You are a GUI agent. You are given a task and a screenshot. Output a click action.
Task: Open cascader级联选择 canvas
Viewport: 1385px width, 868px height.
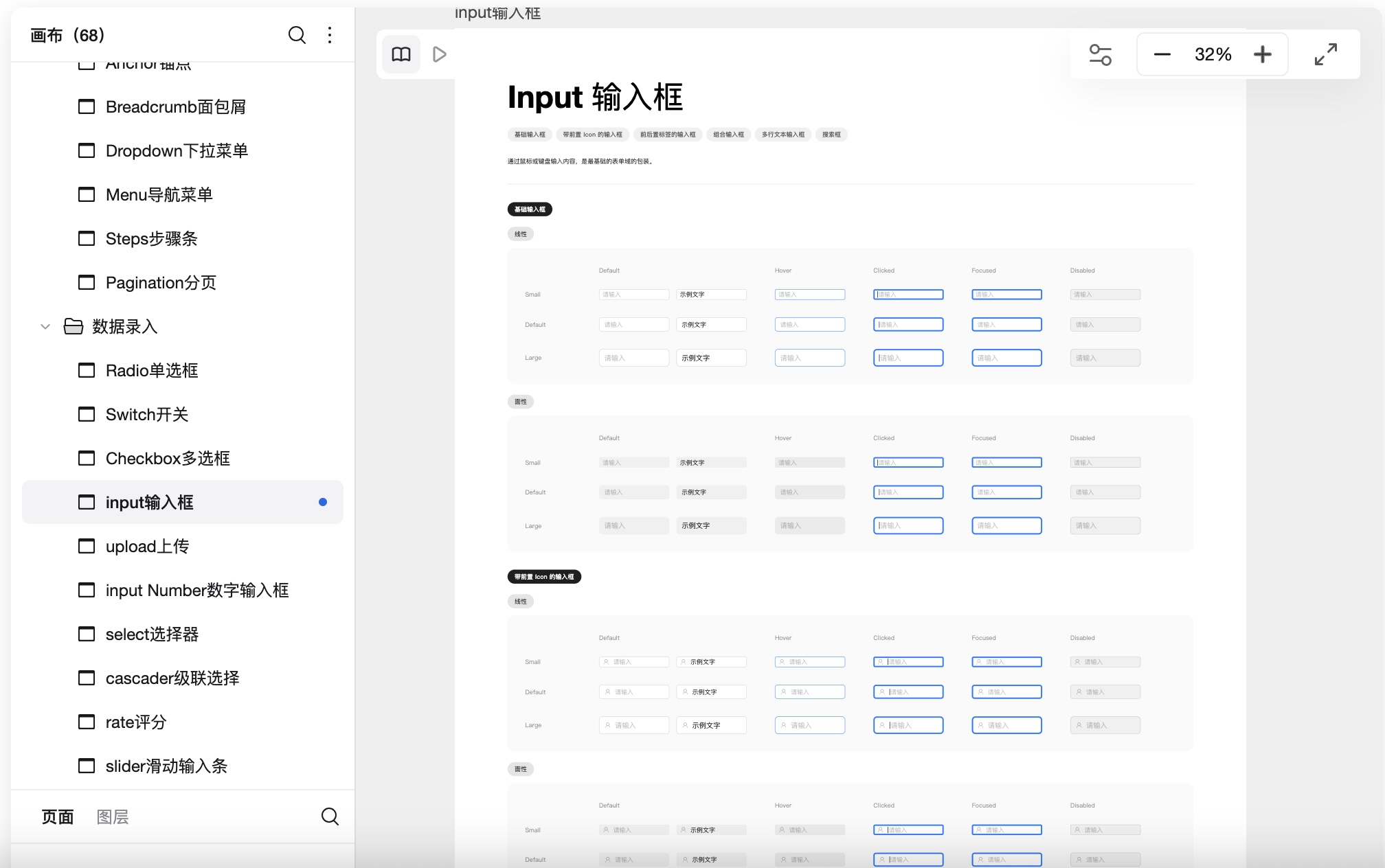(183, 678)
